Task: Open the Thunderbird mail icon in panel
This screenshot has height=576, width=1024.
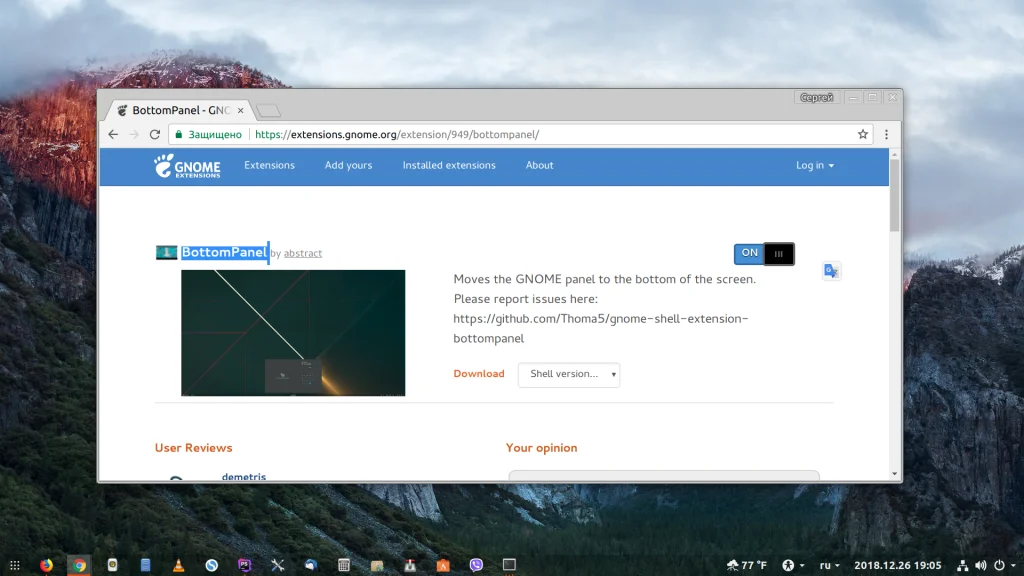Action: (x=311, y=565)
